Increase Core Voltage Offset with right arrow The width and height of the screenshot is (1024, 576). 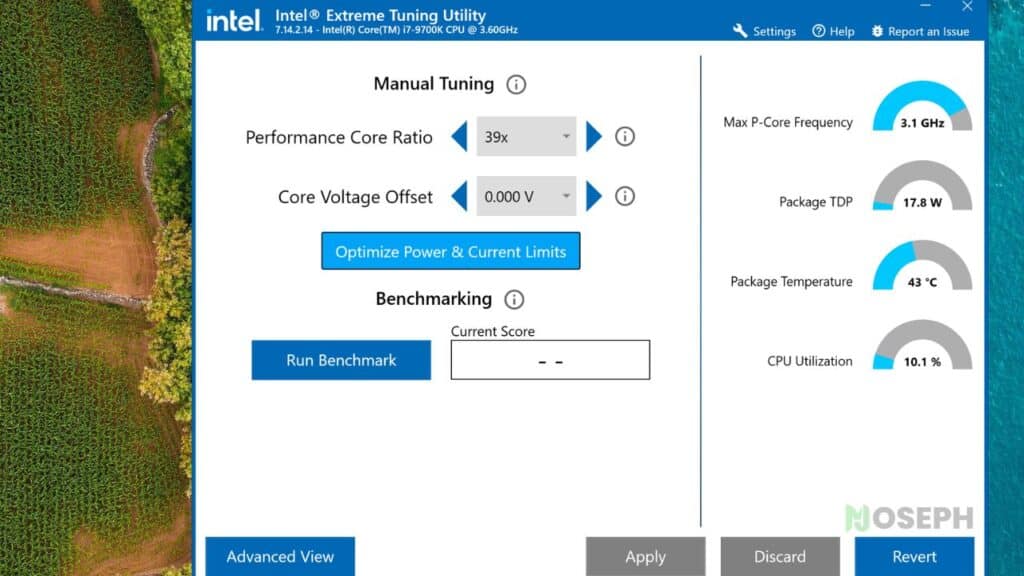pyautogui.click(x=594, y=196)
